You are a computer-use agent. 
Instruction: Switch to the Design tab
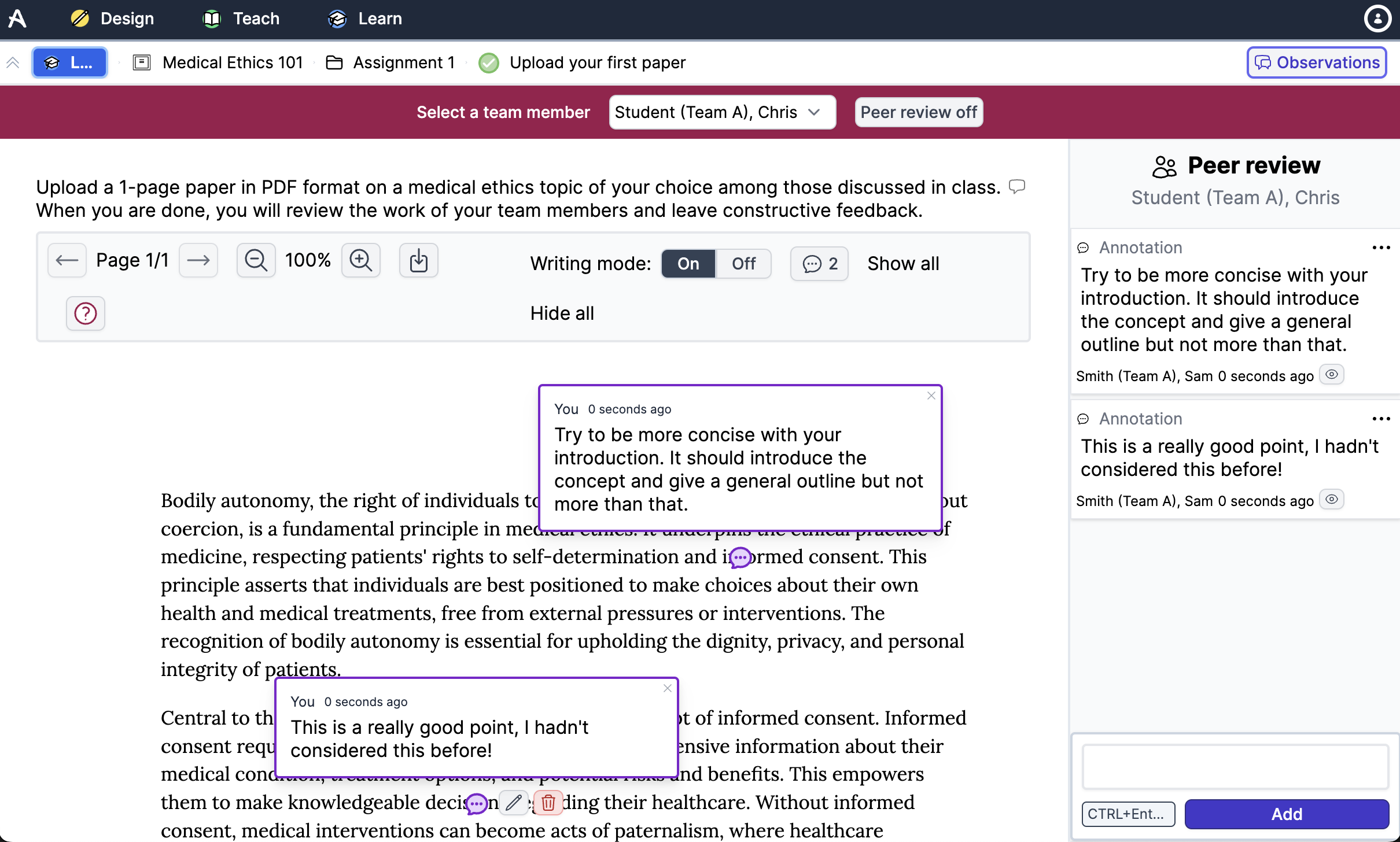coord(113,19)
